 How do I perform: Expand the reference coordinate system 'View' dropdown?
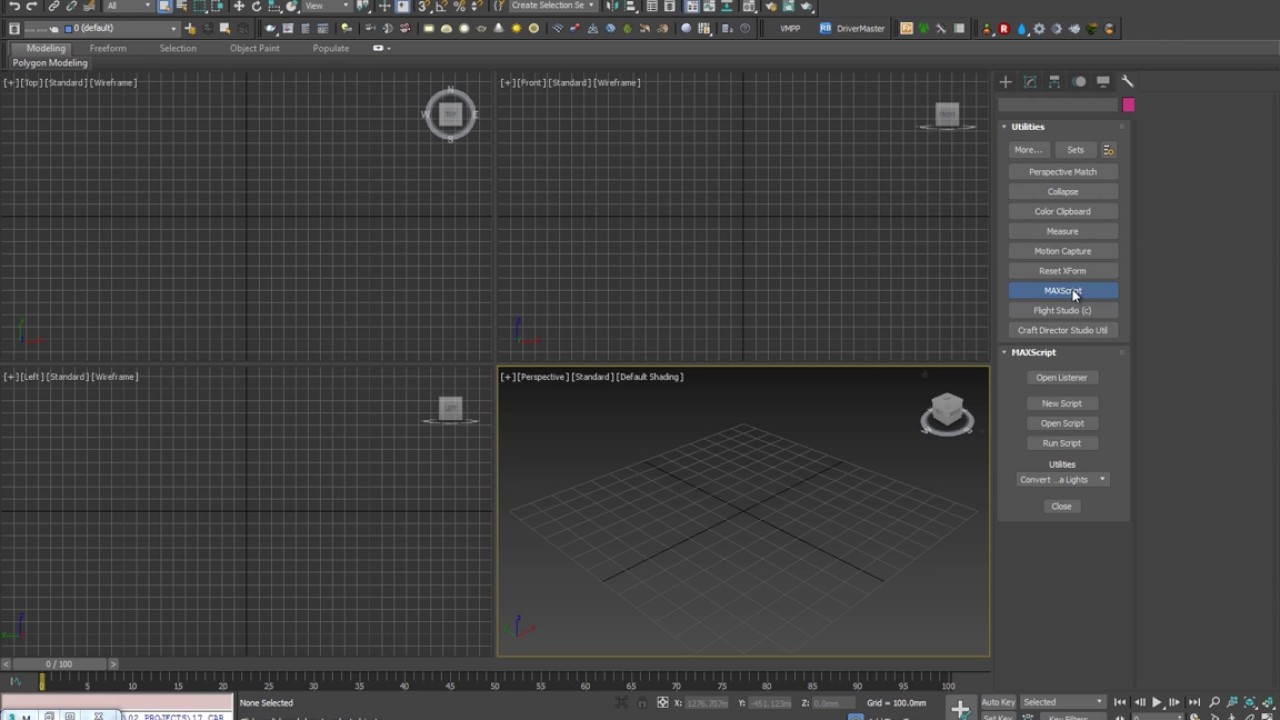[x=327, y=6]
